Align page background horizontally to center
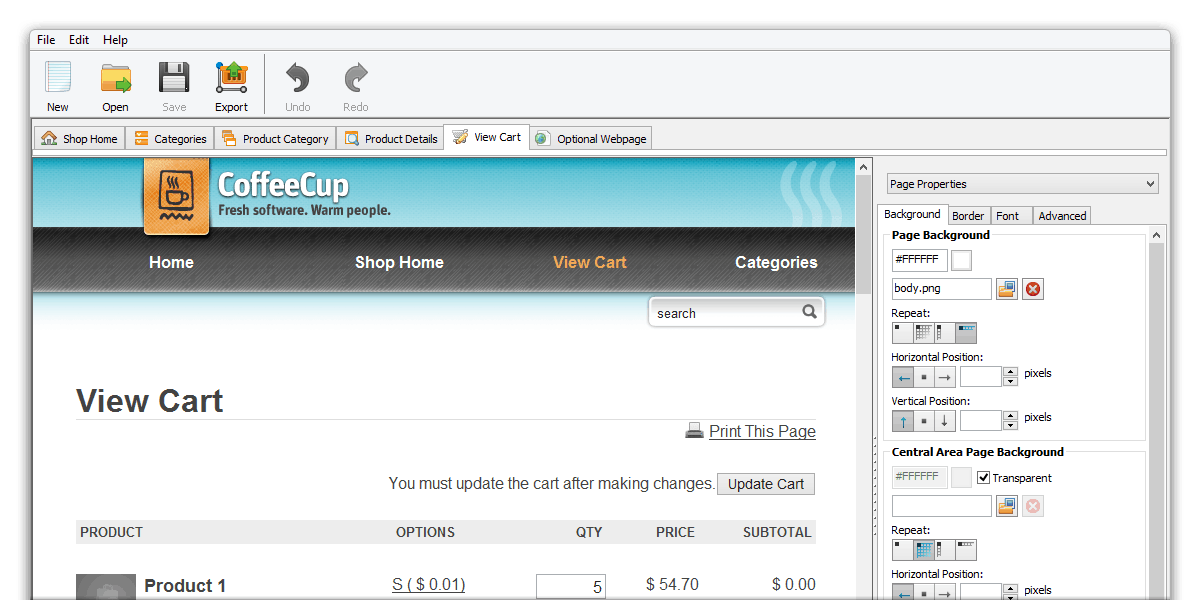This screenshot has width=1200, height=600. 924,377
